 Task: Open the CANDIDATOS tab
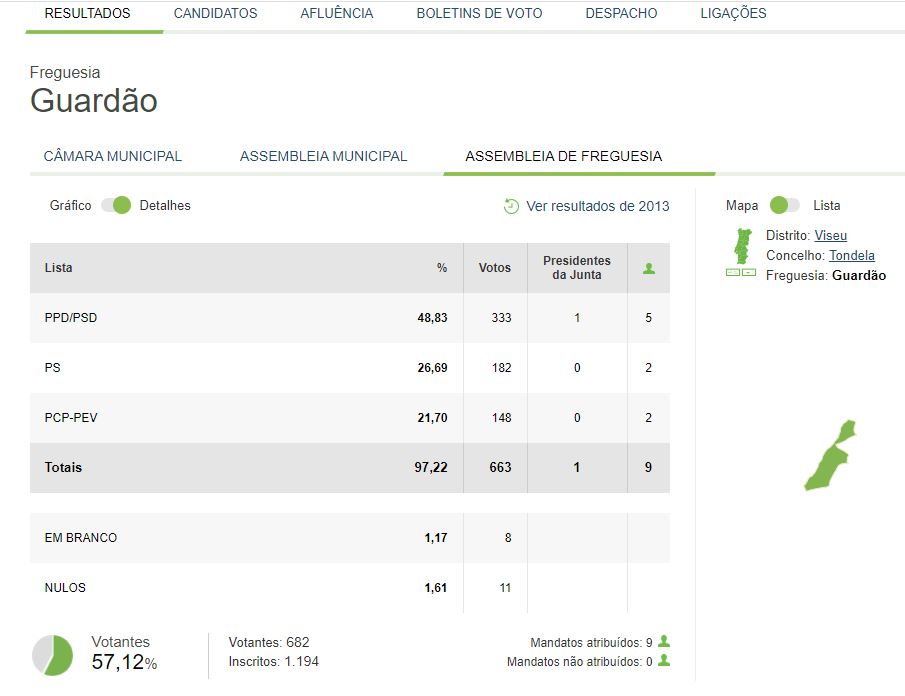tap(215, 14)
